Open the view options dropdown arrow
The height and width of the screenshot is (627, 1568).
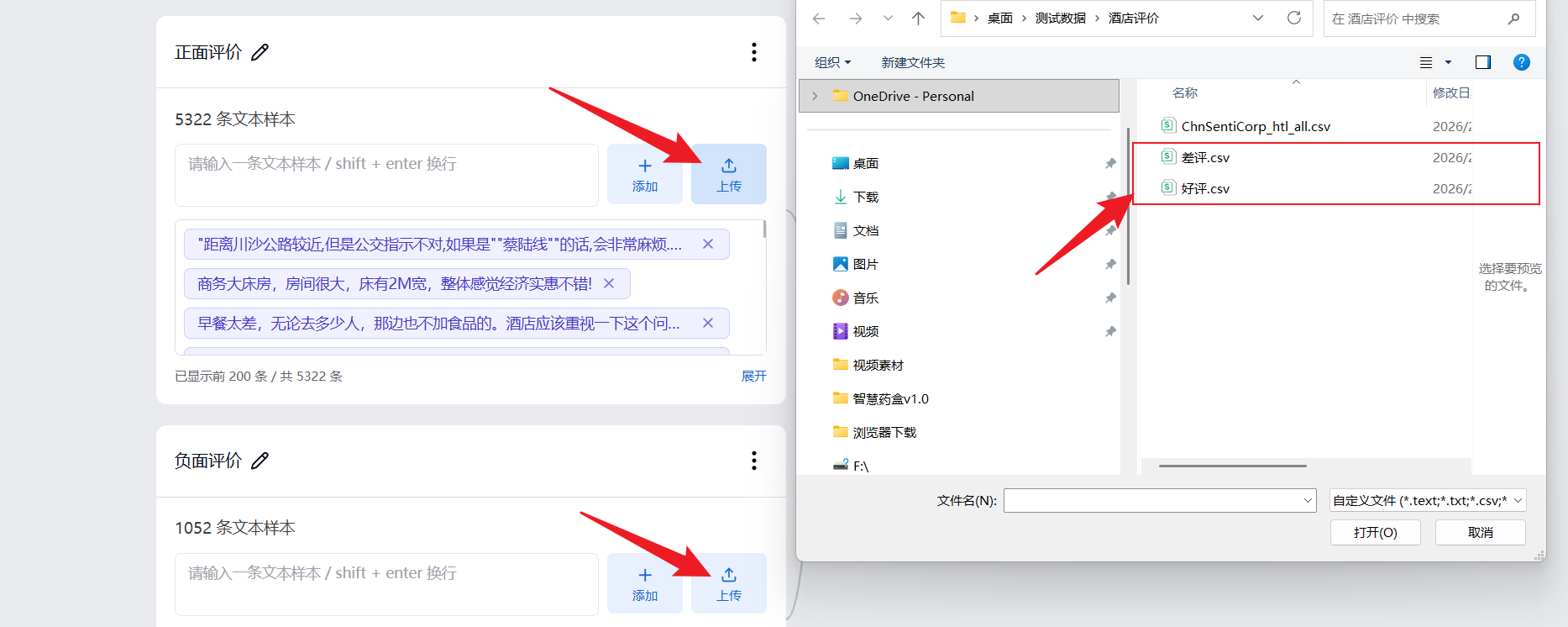click(x=1448, y=62)
